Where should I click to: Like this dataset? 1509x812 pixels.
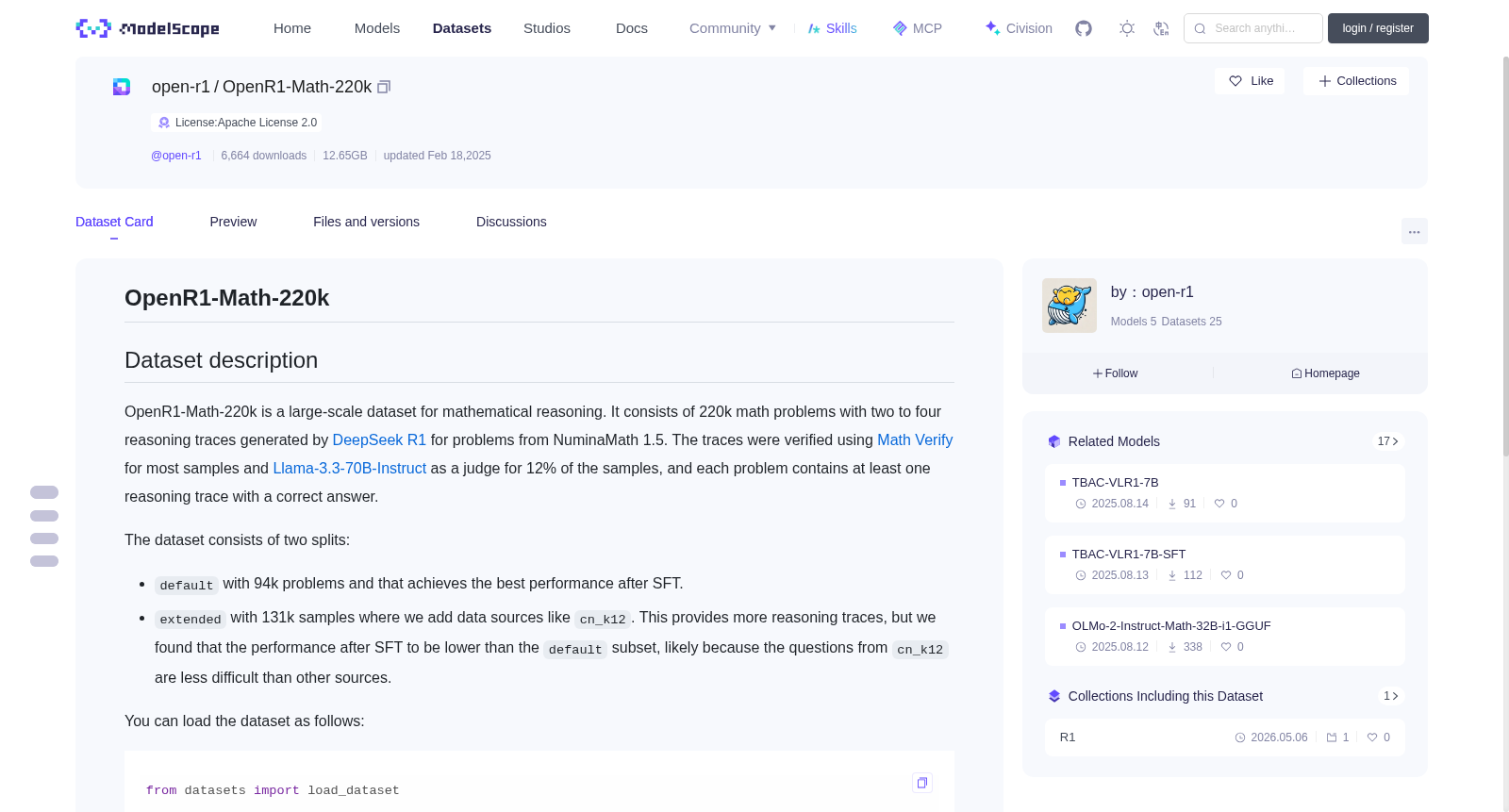pos(1250,81)
